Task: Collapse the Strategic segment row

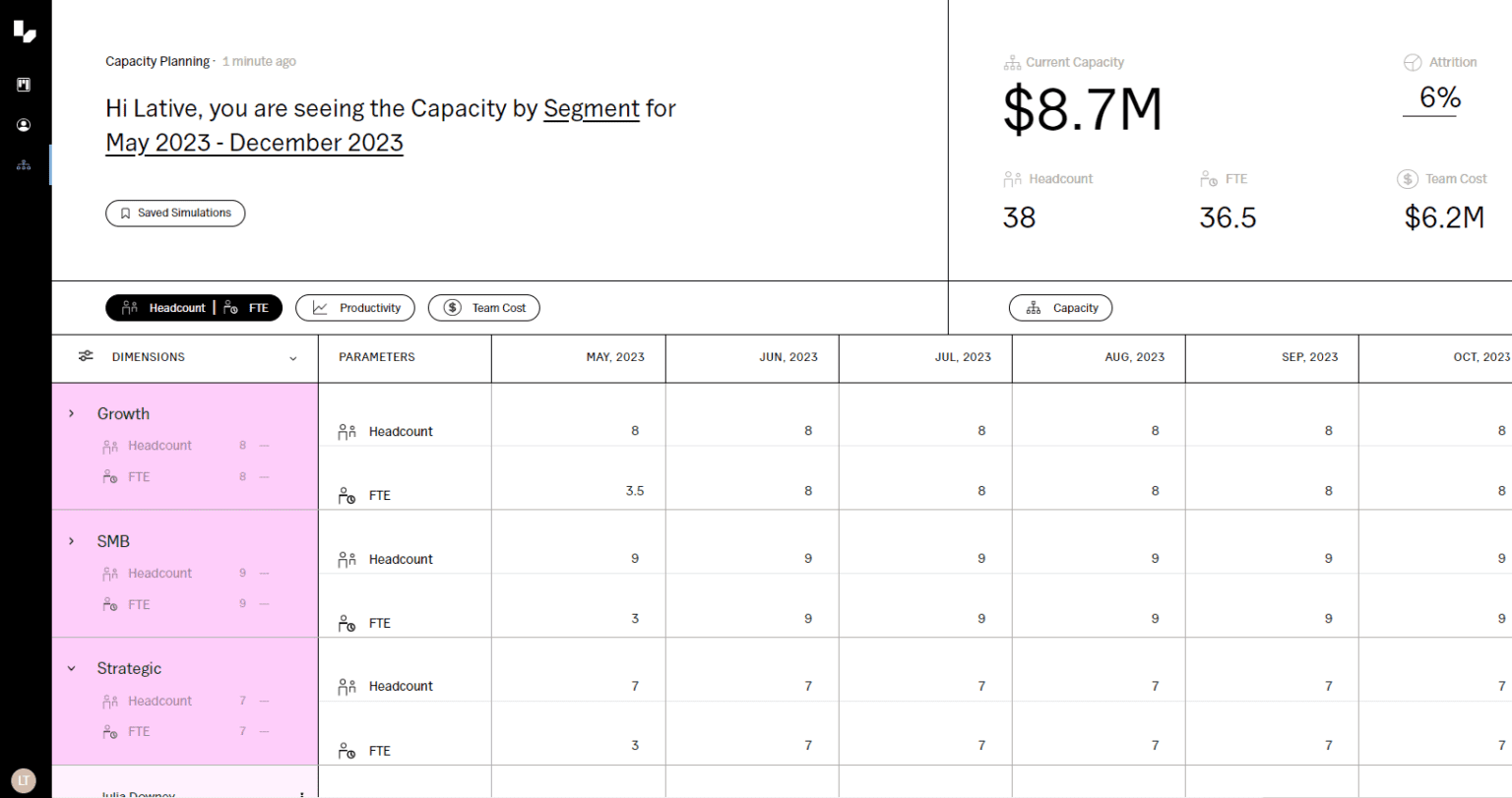Action: pyautogui.click(x=70, y=668)
